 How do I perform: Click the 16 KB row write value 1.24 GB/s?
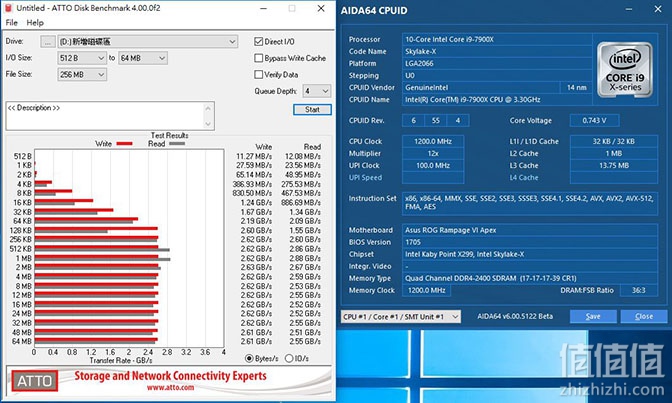click(256, 203)
